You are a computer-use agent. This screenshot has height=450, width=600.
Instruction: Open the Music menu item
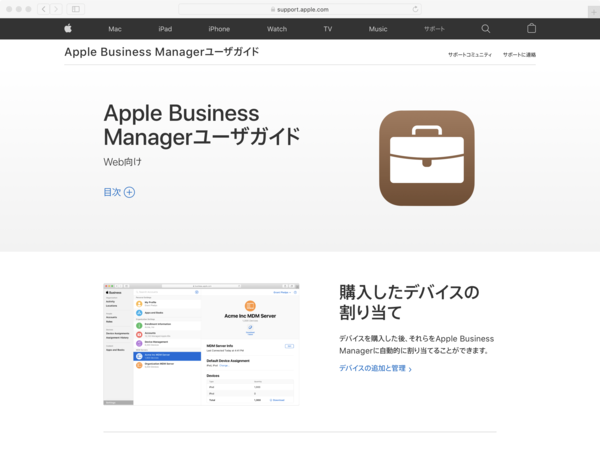point(378,29)
